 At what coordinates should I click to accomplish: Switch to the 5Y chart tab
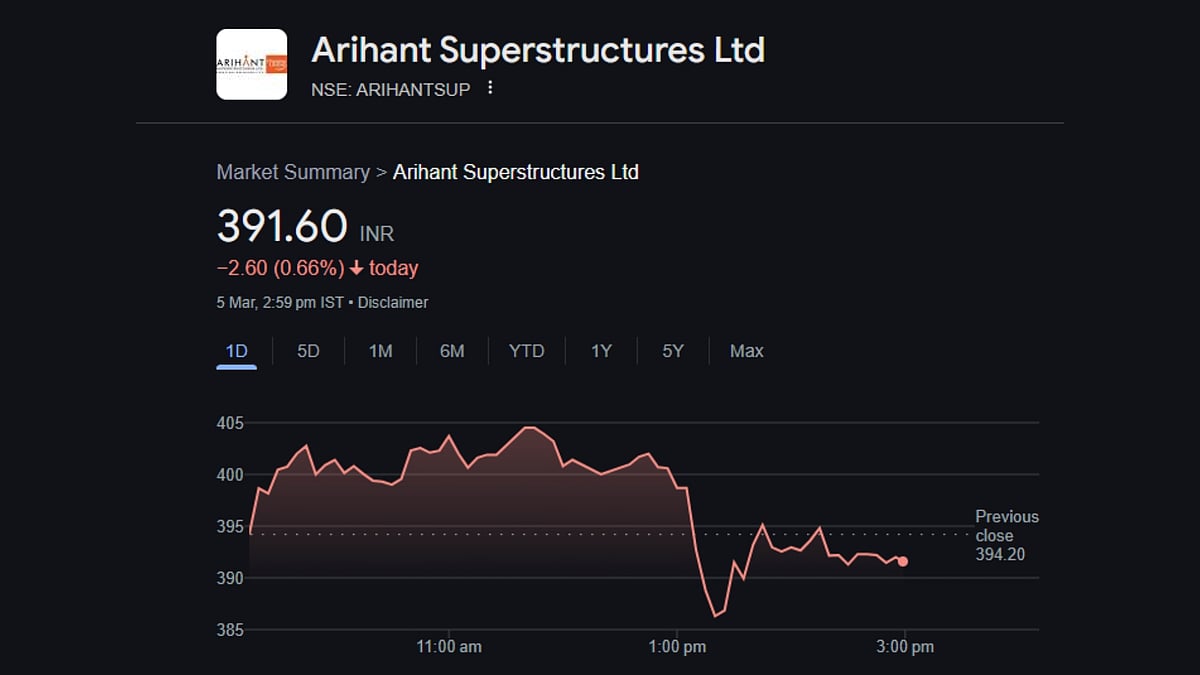click(x=673, y=351)
